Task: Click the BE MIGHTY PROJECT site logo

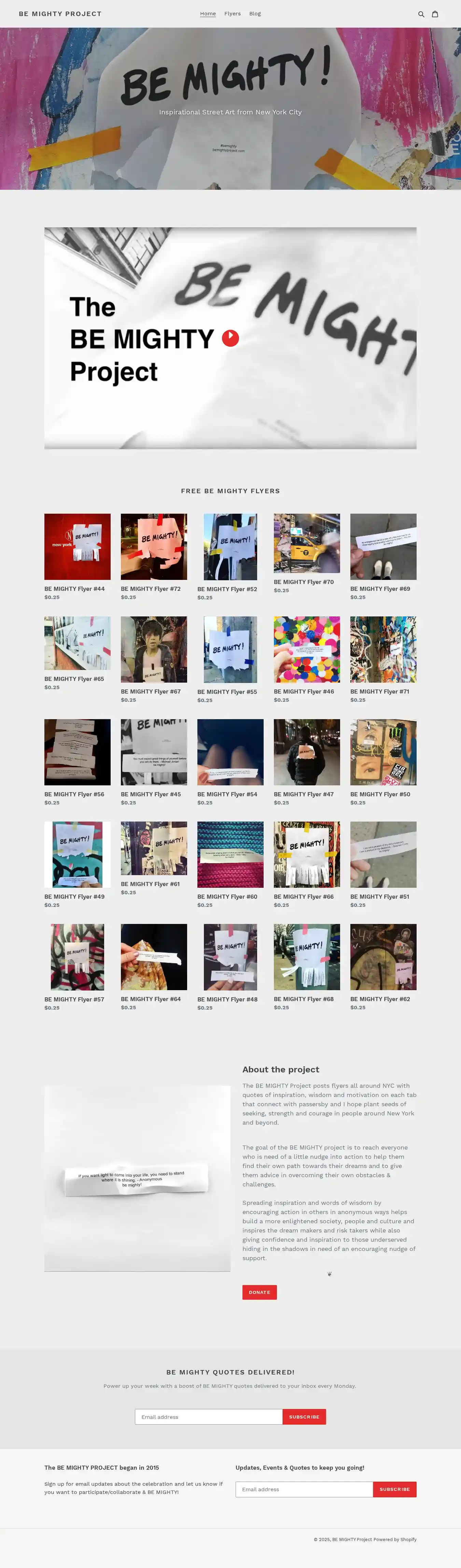Action: point(60,13)
